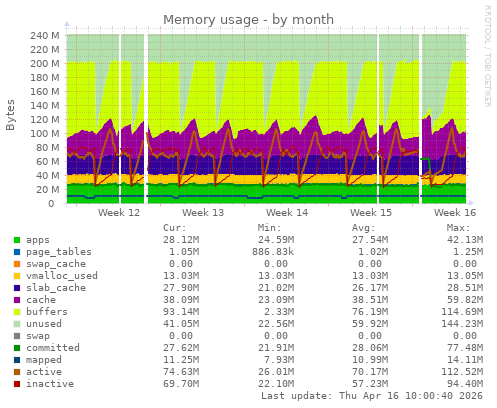Click the 'Bytes' y-axis label
The height and width of the screenshot is (408, 497).
pyautogui.click(x=10, y=115)
